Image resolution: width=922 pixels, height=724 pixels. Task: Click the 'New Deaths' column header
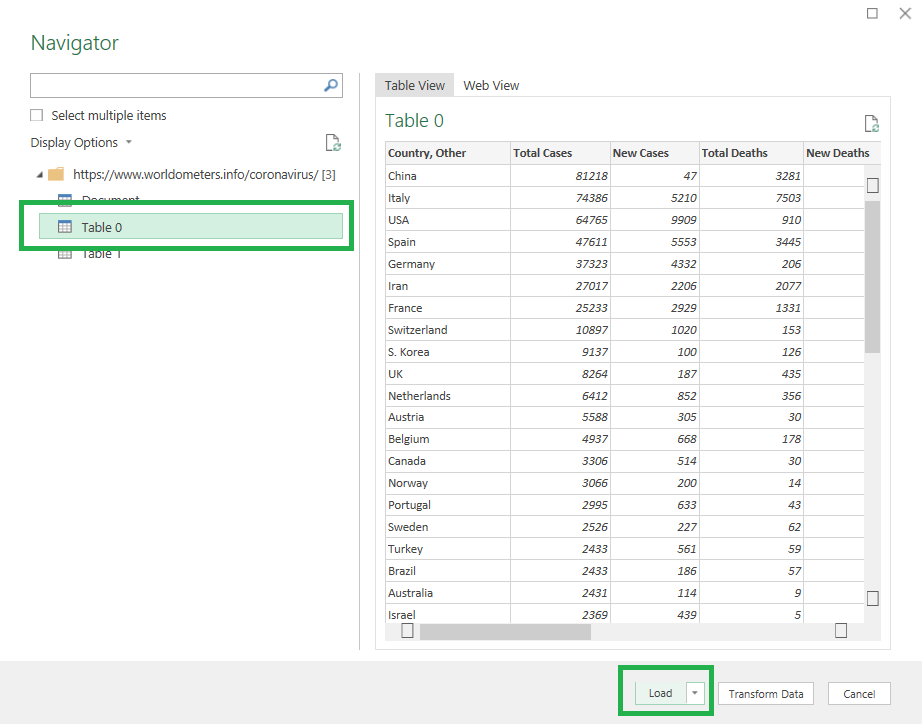[x=841, y=153]
